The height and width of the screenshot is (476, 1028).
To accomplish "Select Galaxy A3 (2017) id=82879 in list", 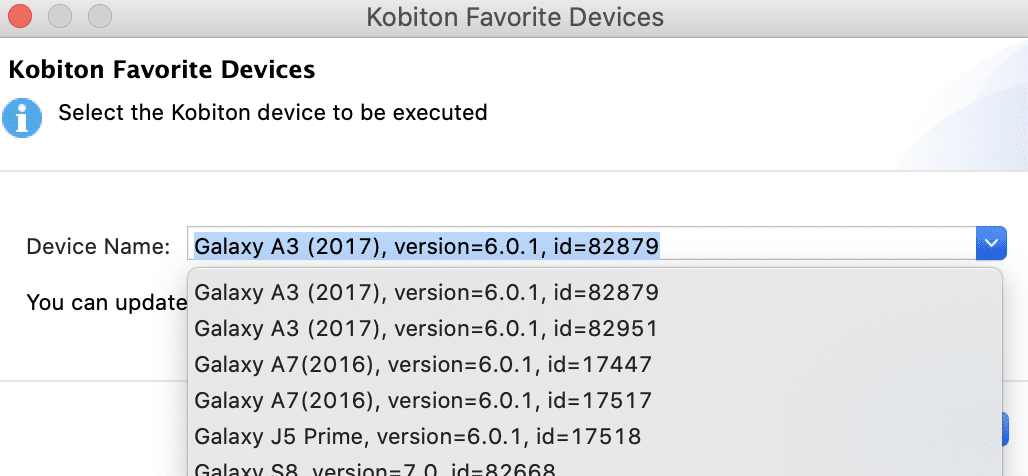I will pyautogui.click(x=426, y=293).
